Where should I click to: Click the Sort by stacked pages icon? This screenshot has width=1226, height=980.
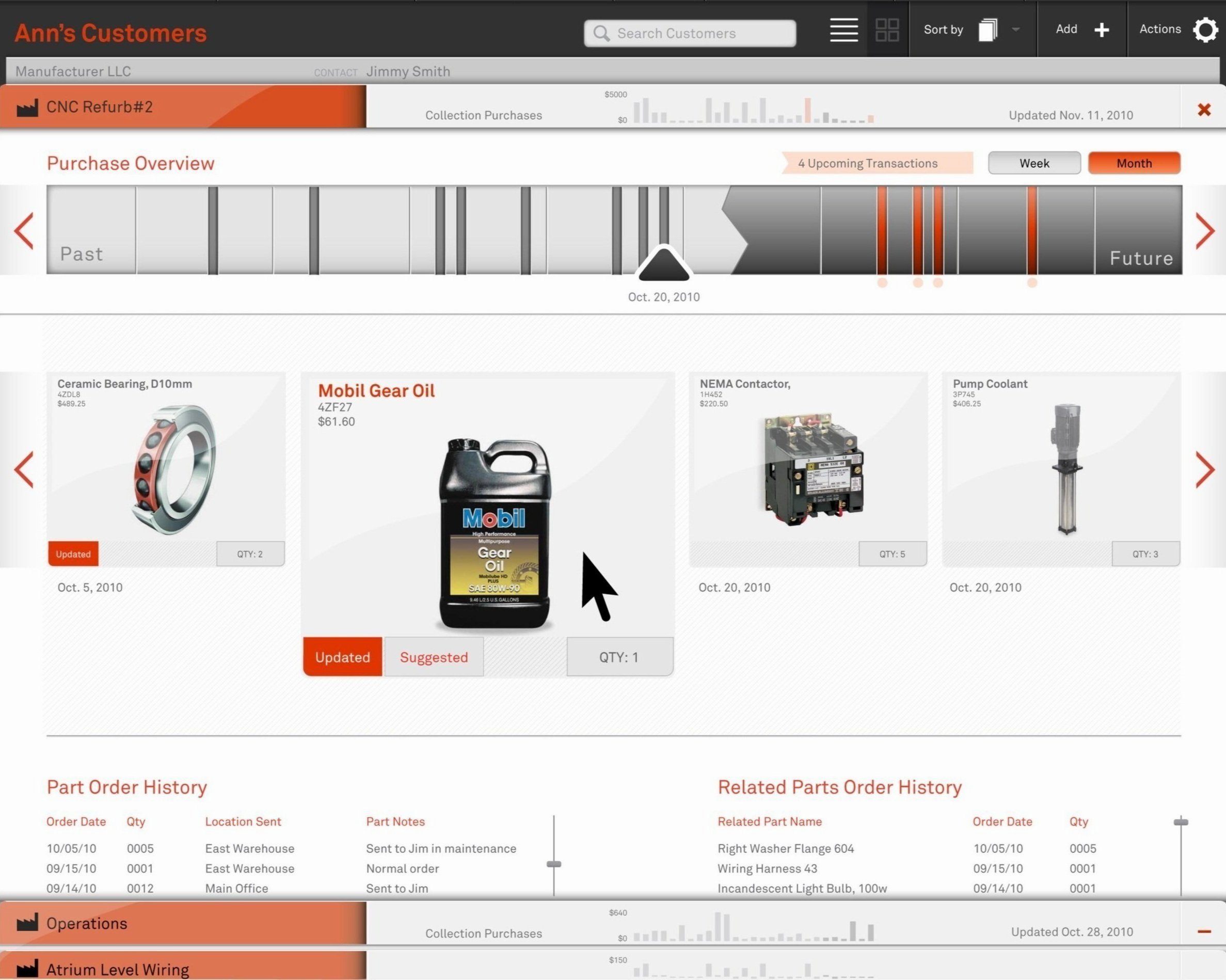[988, 29]
